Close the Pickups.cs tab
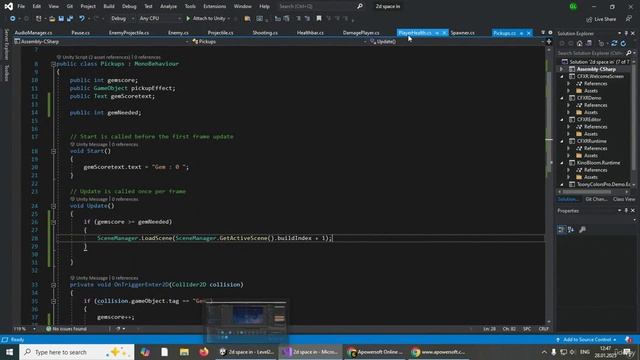The width and height of the screenshot is (640, 360). click(x=529, y=33)
